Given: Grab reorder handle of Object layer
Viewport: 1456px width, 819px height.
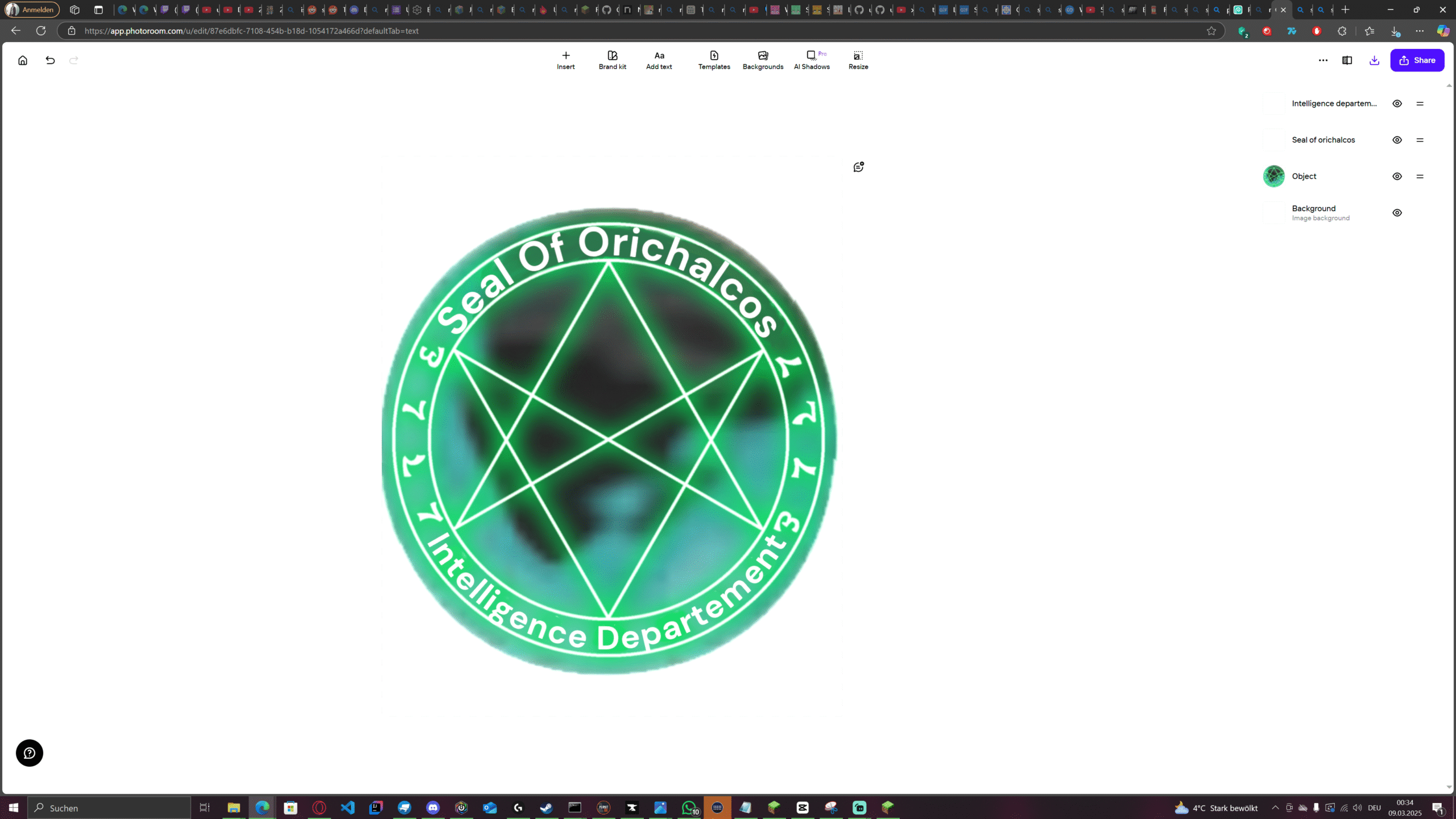Looking at the screenshot, I should [1420, 176].
